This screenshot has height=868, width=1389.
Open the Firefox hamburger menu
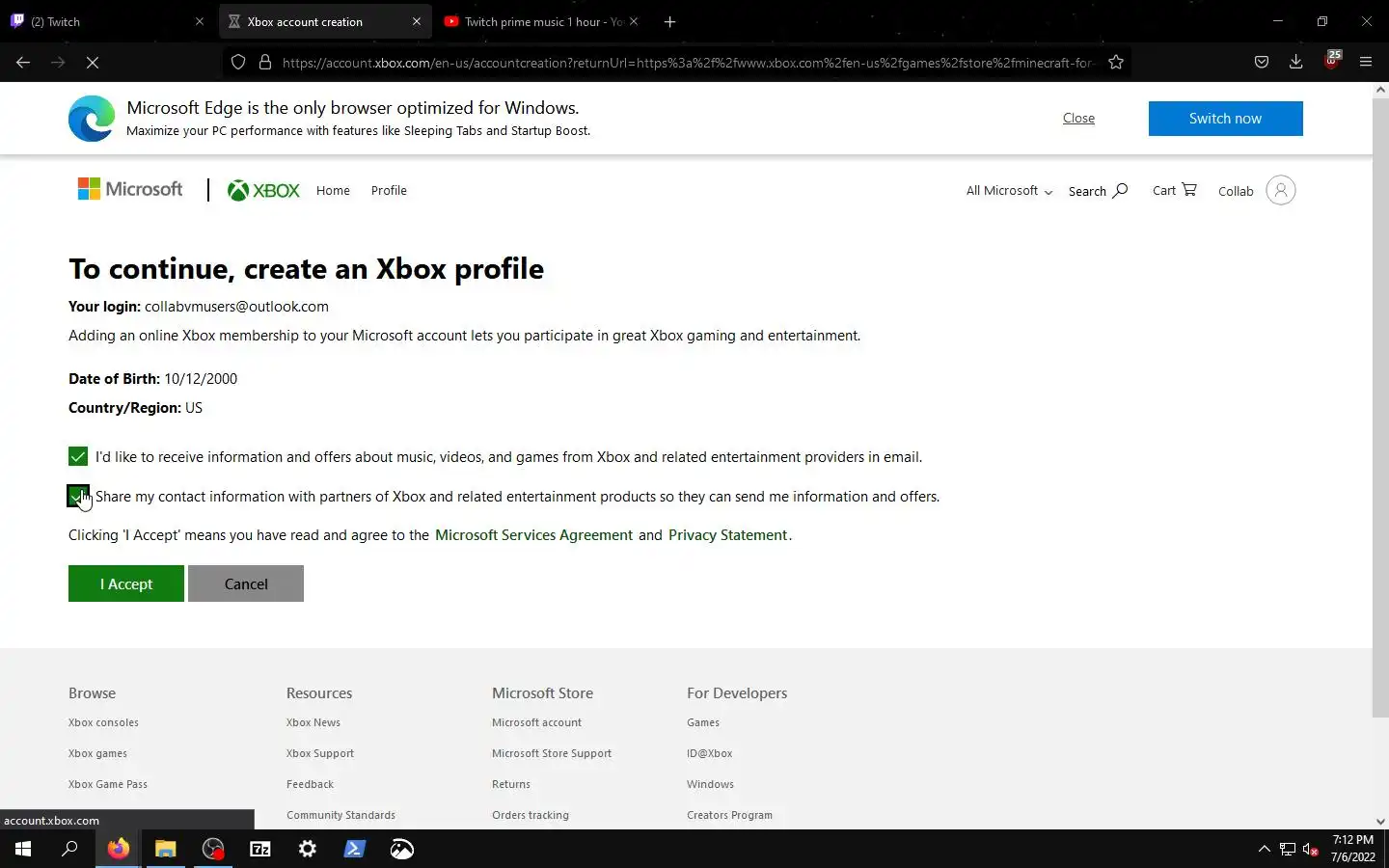click(1366, 62)
